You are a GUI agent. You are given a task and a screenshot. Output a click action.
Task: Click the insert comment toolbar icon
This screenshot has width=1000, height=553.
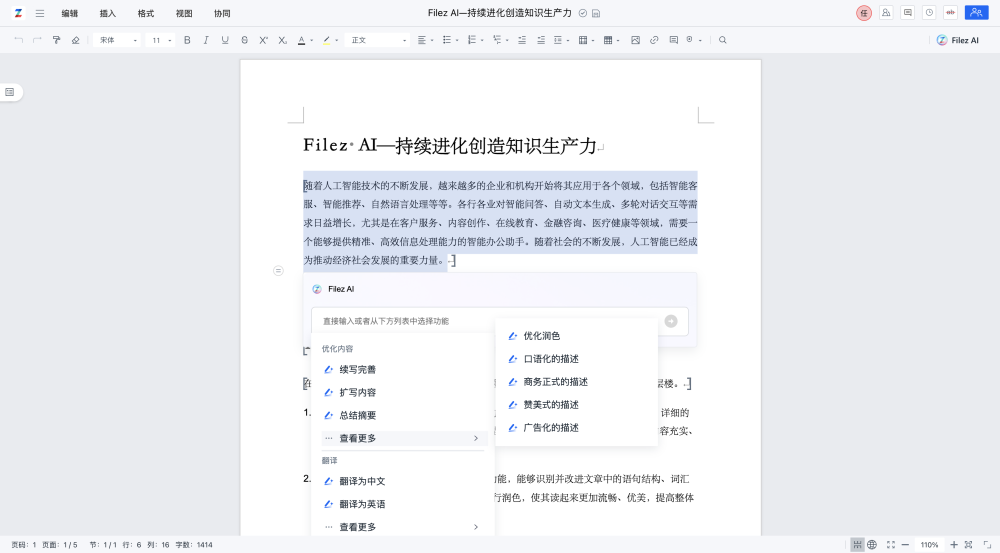coord(673,40)
